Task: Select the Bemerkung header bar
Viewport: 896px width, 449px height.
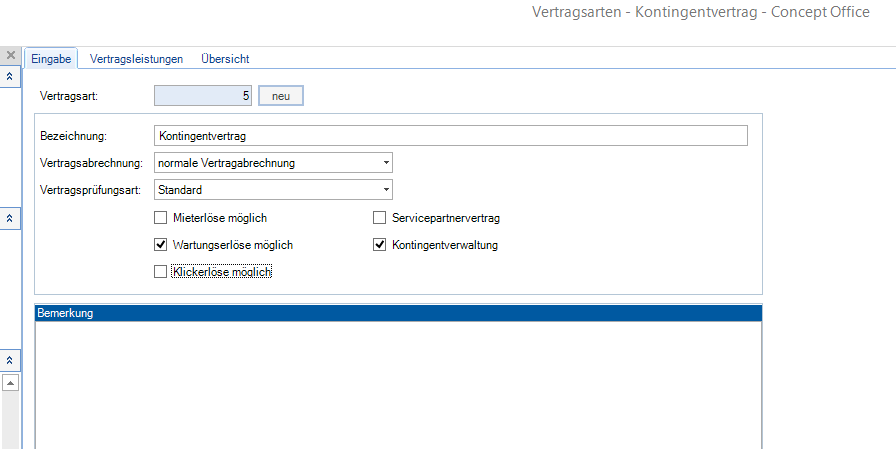Action: click(398, 314)
